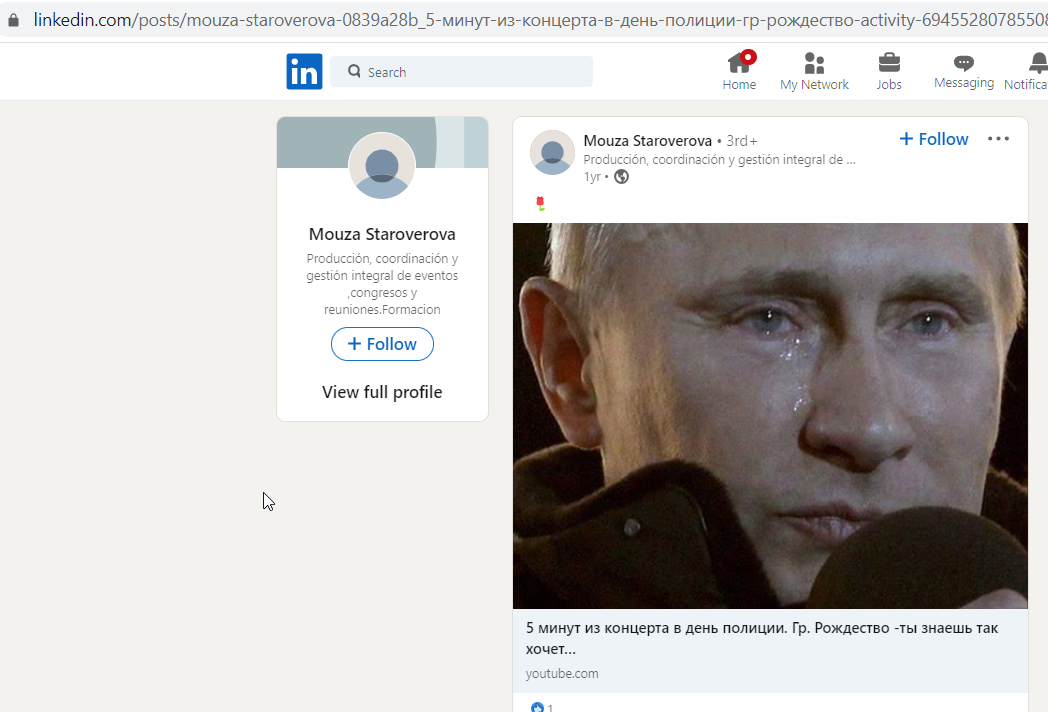Open View full profile link
1048x712 pixels.
(382, 392)
